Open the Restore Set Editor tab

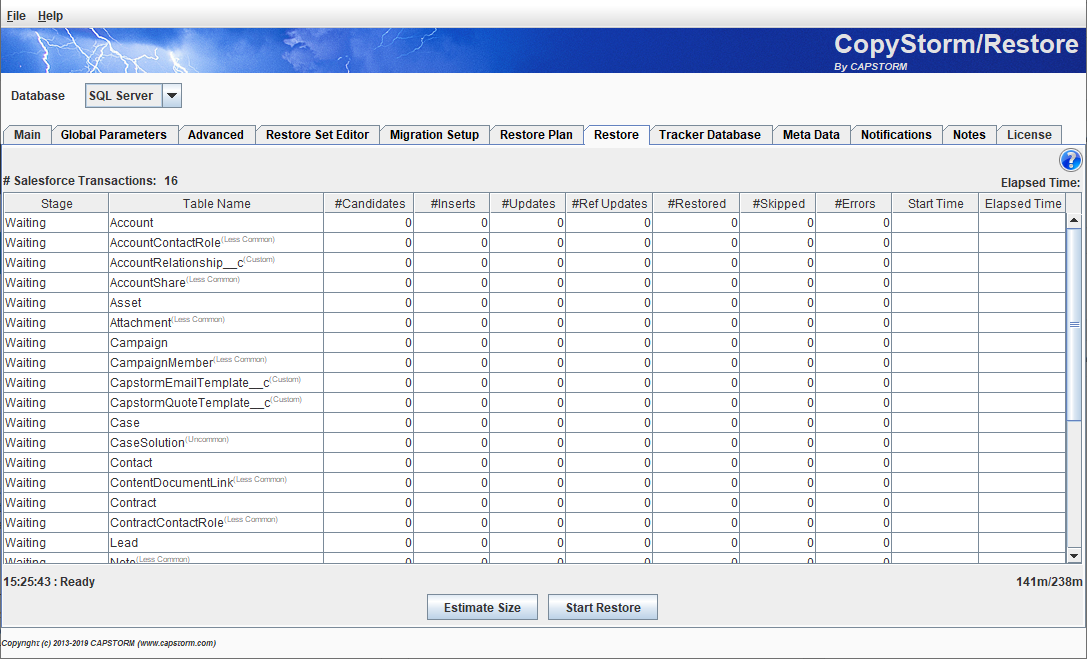tap(318, 134)
